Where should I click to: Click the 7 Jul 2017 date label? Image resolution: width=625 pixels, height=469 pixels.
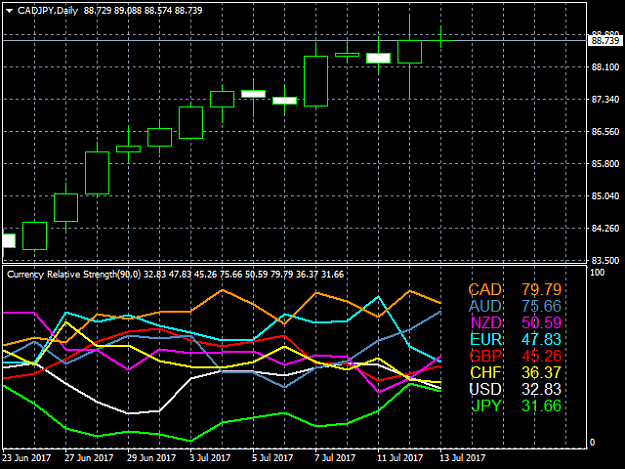coord(334,458)
